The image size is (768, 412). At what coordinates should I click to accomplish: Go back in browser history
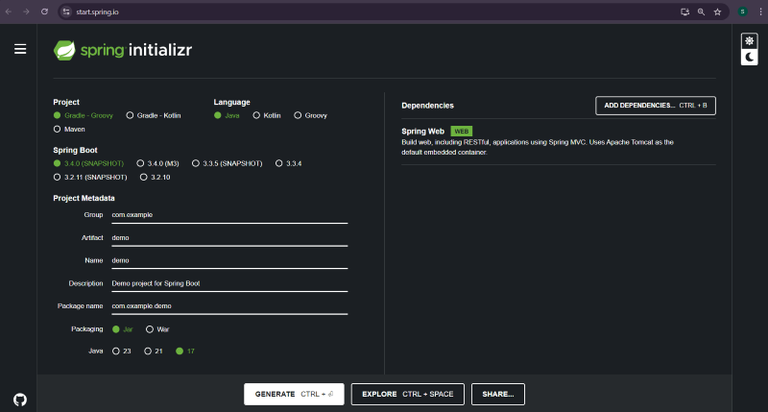point(8,12)
